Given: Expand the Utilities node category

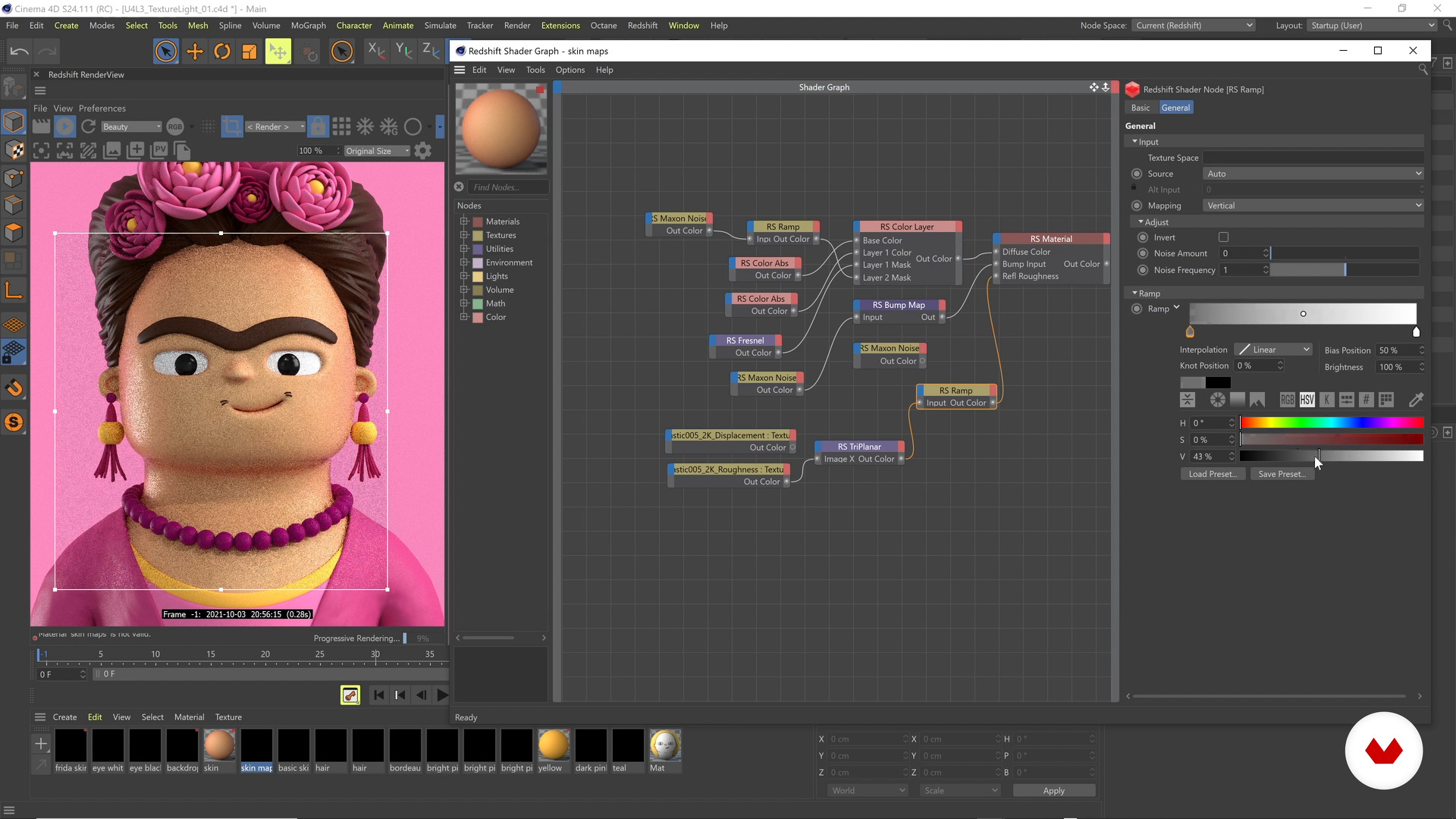Looking at the screenshot, I should click(x=464, y=249).
